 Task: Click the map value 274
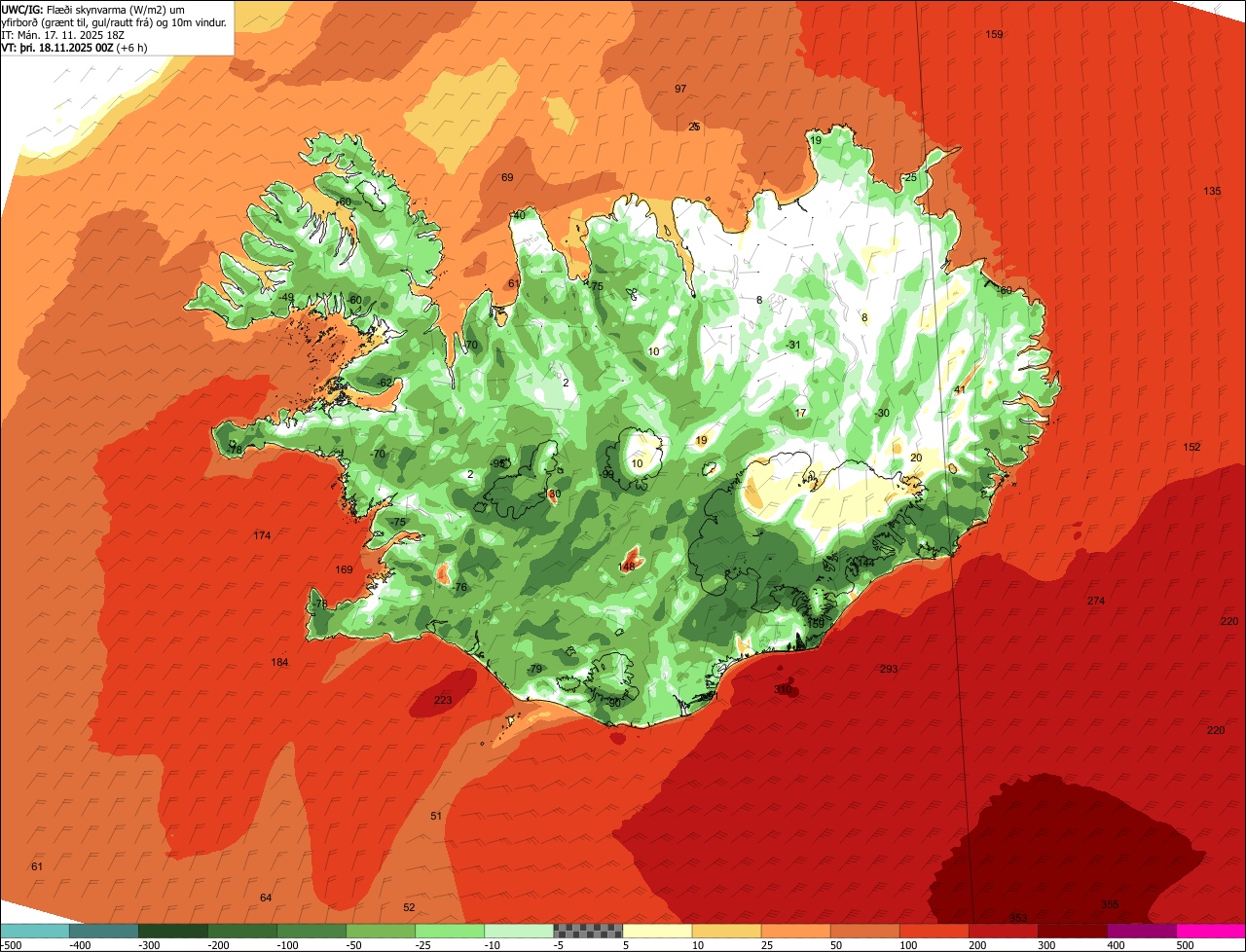pyautogui.click(x=1096, y=601)
